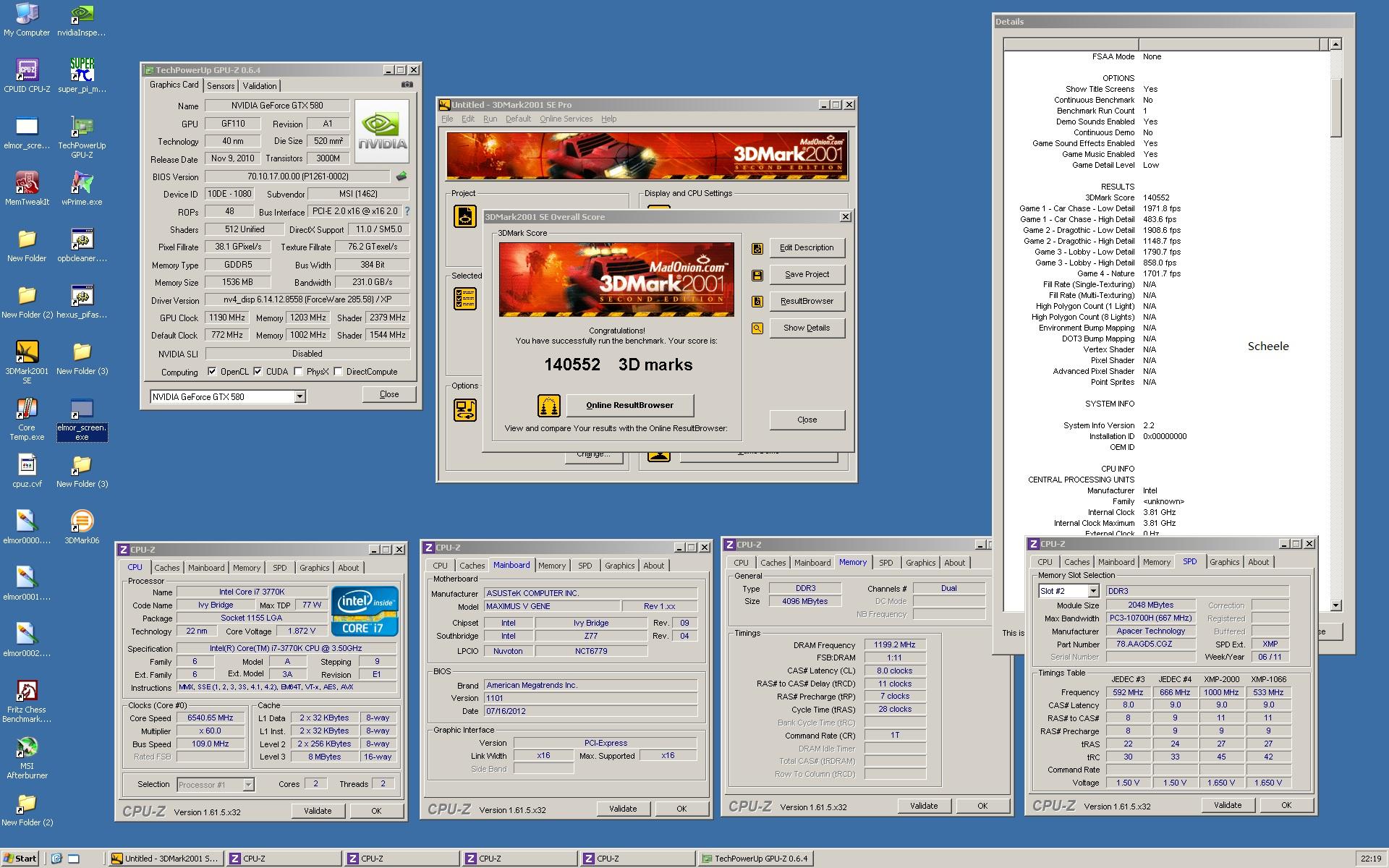Click Edit Description button
This screenshot has width=1389, height=868.
(807, 247)
